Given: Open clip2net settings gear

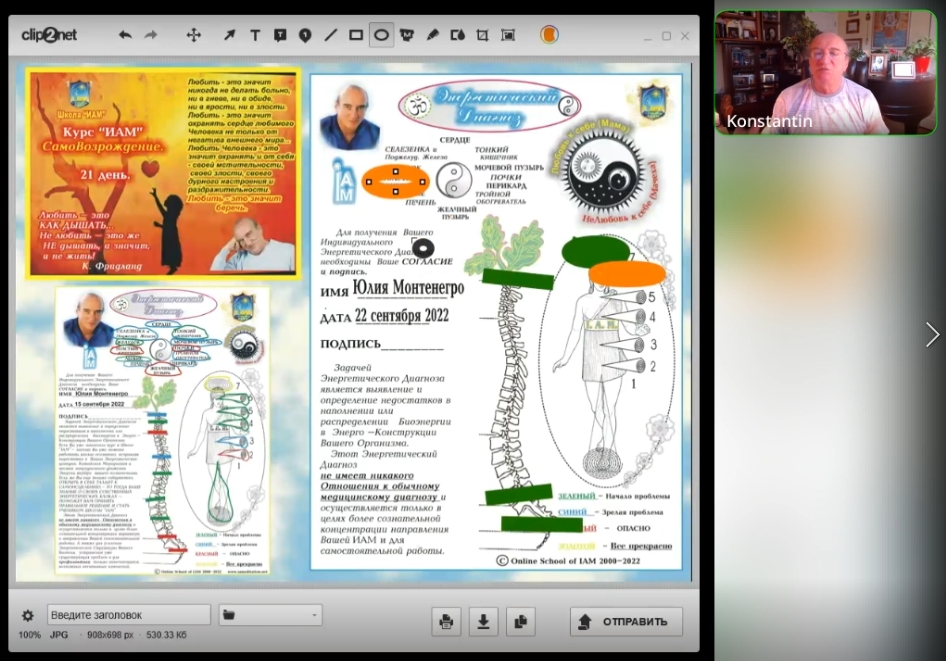Looking at the screenshot, I should [28, 616].
